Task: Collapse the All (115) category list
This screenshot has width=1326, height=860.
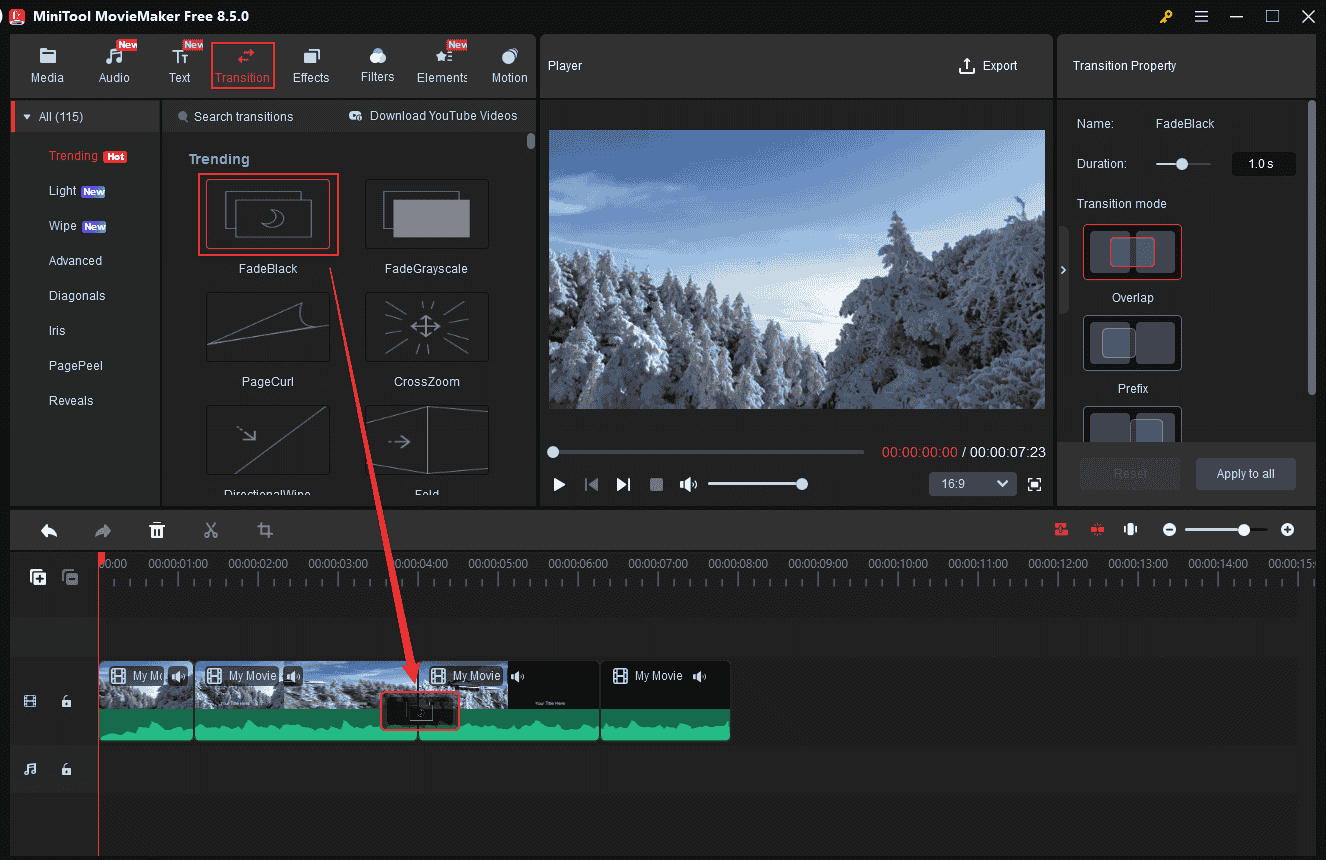Action: click(x=26, y=115)
